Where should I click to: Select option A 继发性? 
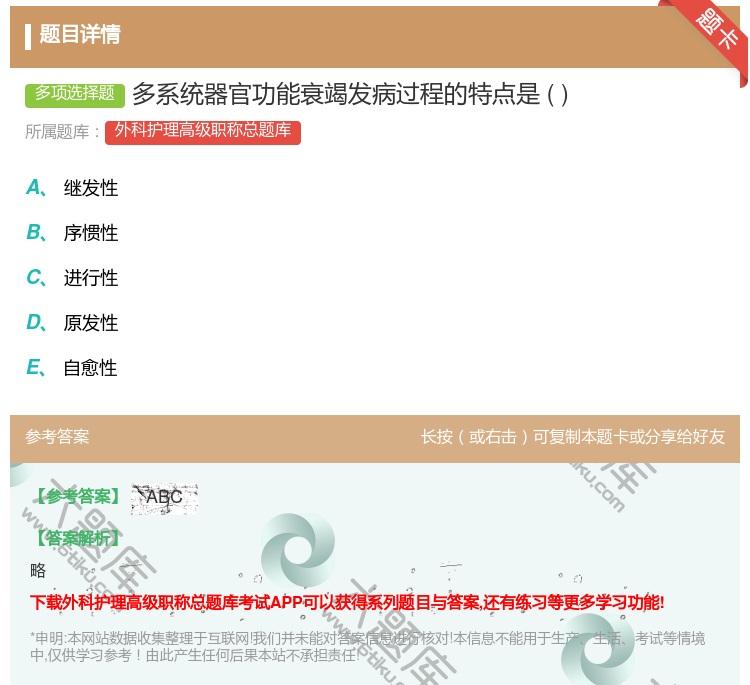(90, 188)
